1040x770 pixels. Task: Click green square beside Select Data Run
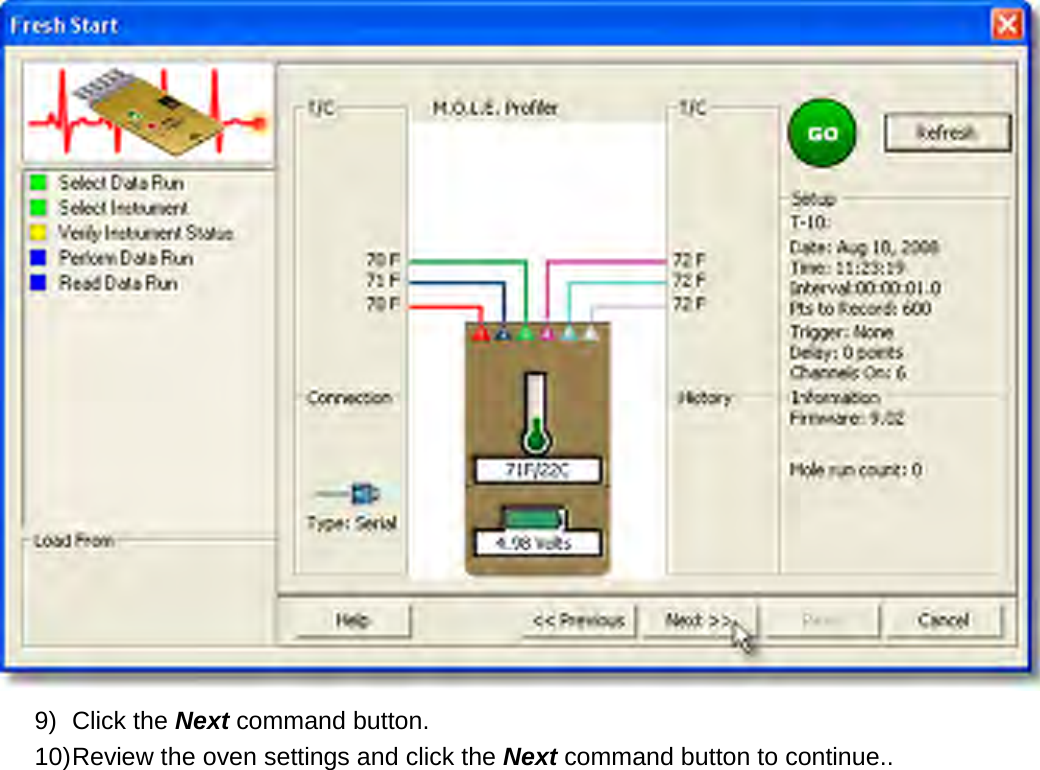click(38, 182)
